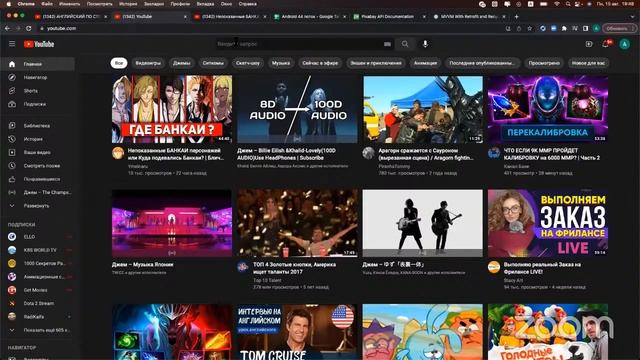Viewport: 640px width, 360px height.
Task: Select the Джемы filter chip
Action: (x=182, y=63)
